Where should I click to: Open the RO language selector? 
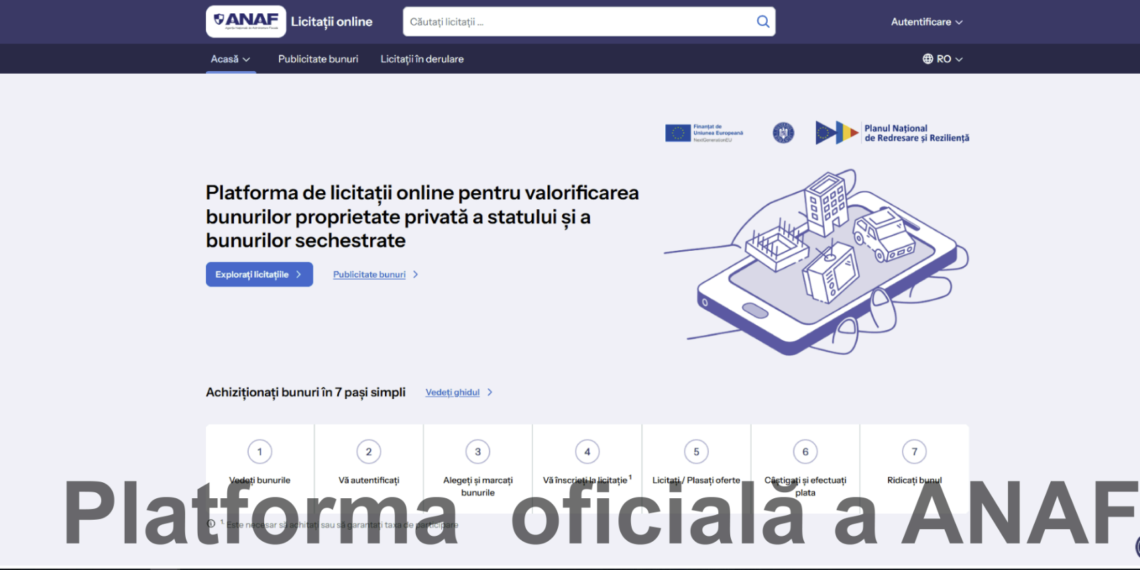[x=942, y=59]
